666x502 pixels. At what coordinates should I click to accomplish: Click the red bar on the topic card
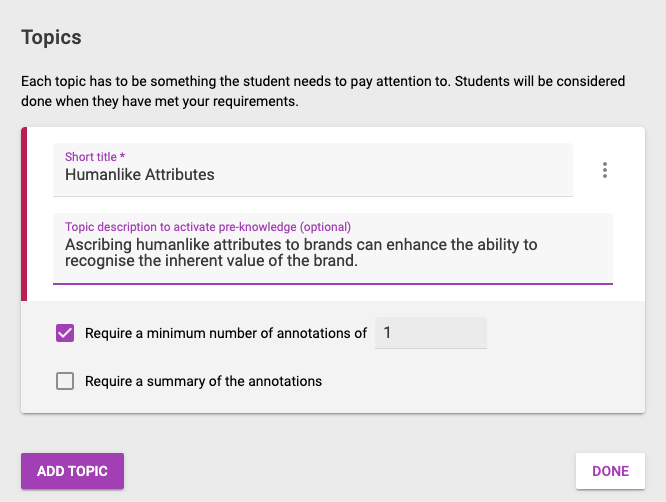24,214
